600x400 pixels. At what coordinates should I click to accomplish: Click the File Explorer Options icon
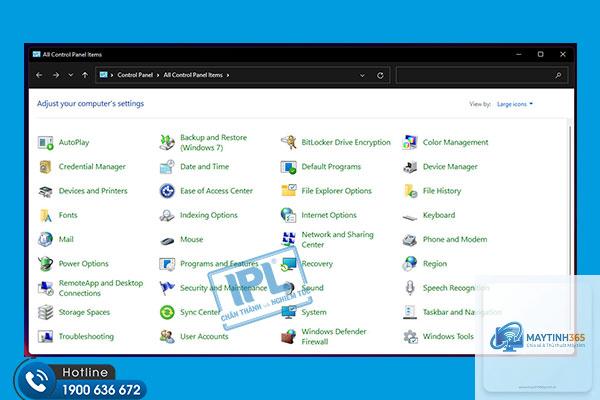coord(288,191)
